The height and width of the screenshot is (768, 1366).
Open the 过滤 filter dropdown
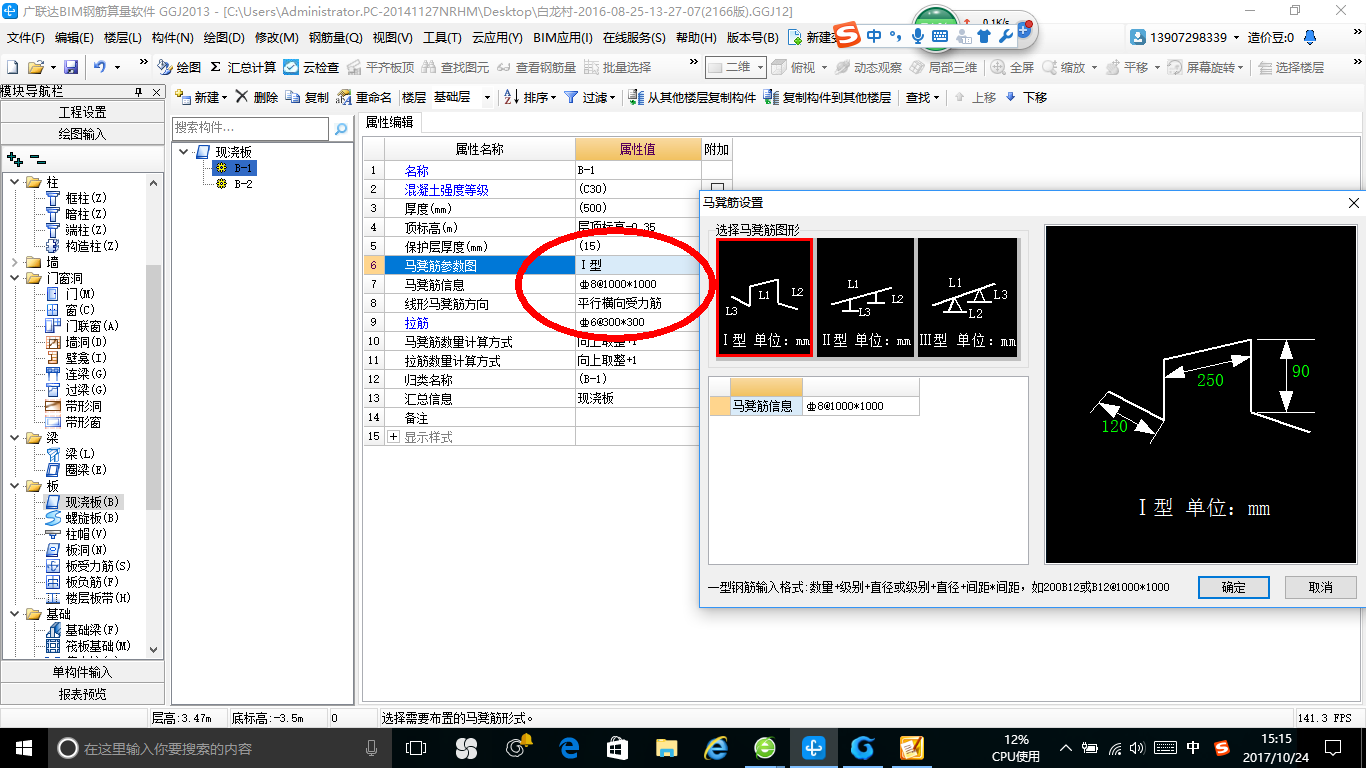click(613, 97)
